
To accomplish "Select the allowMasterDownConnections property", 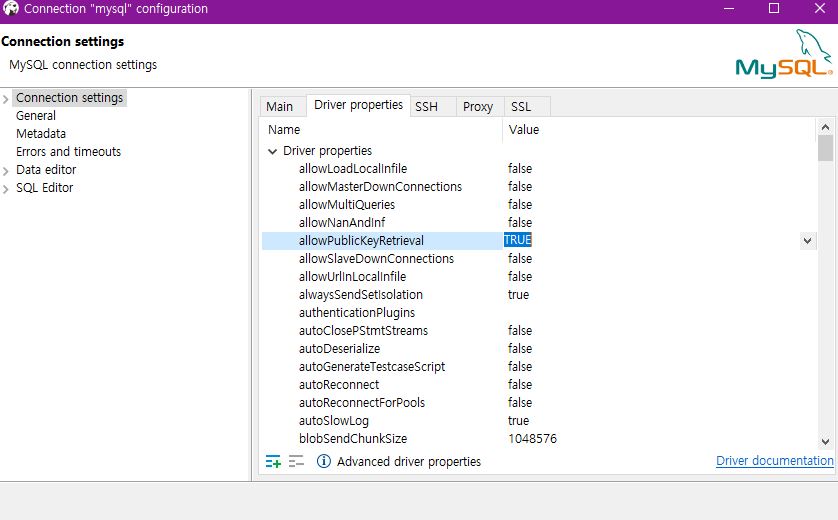I will (x=380, y=187).
